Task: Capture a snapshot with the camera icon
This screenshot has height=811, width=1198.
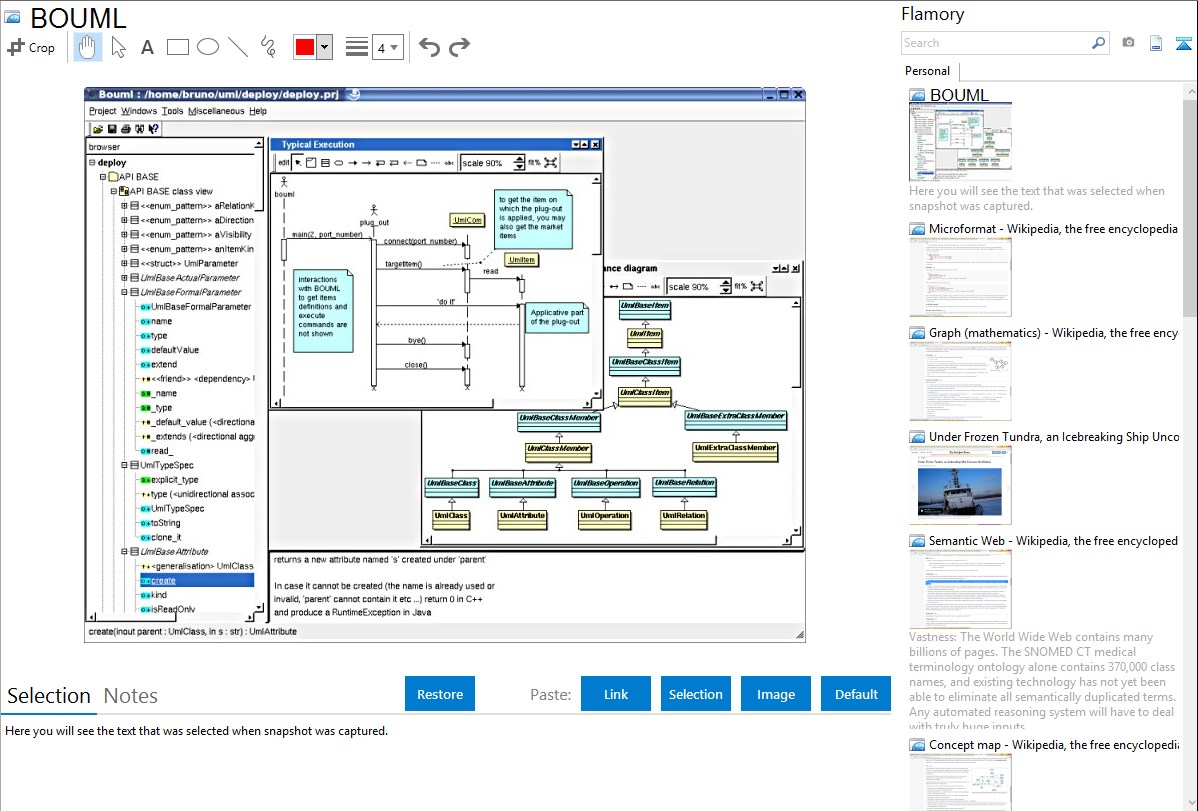Action: (x=1128, y=43)
